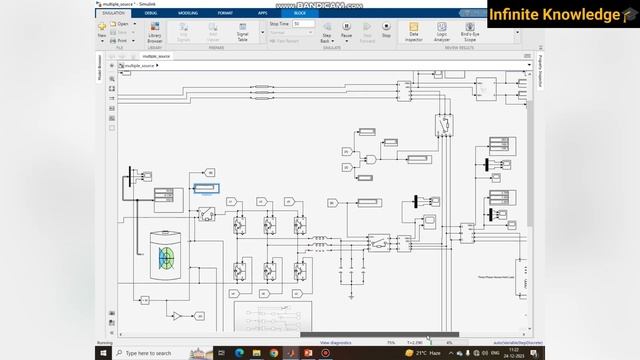Image resolution: width=640 pixels, height=360 pixels.
Task: Switch to the MODELING tab
Action: click(188, 13)
